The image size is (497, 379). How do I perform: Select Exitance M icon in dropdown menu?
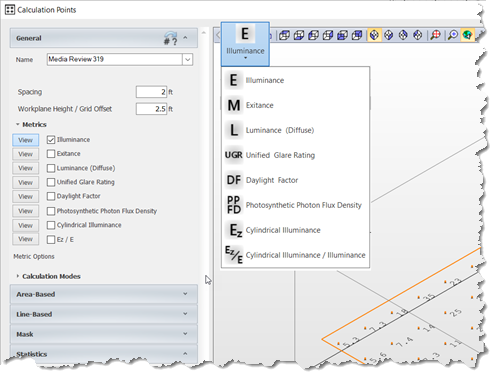[x=234, y=105]
